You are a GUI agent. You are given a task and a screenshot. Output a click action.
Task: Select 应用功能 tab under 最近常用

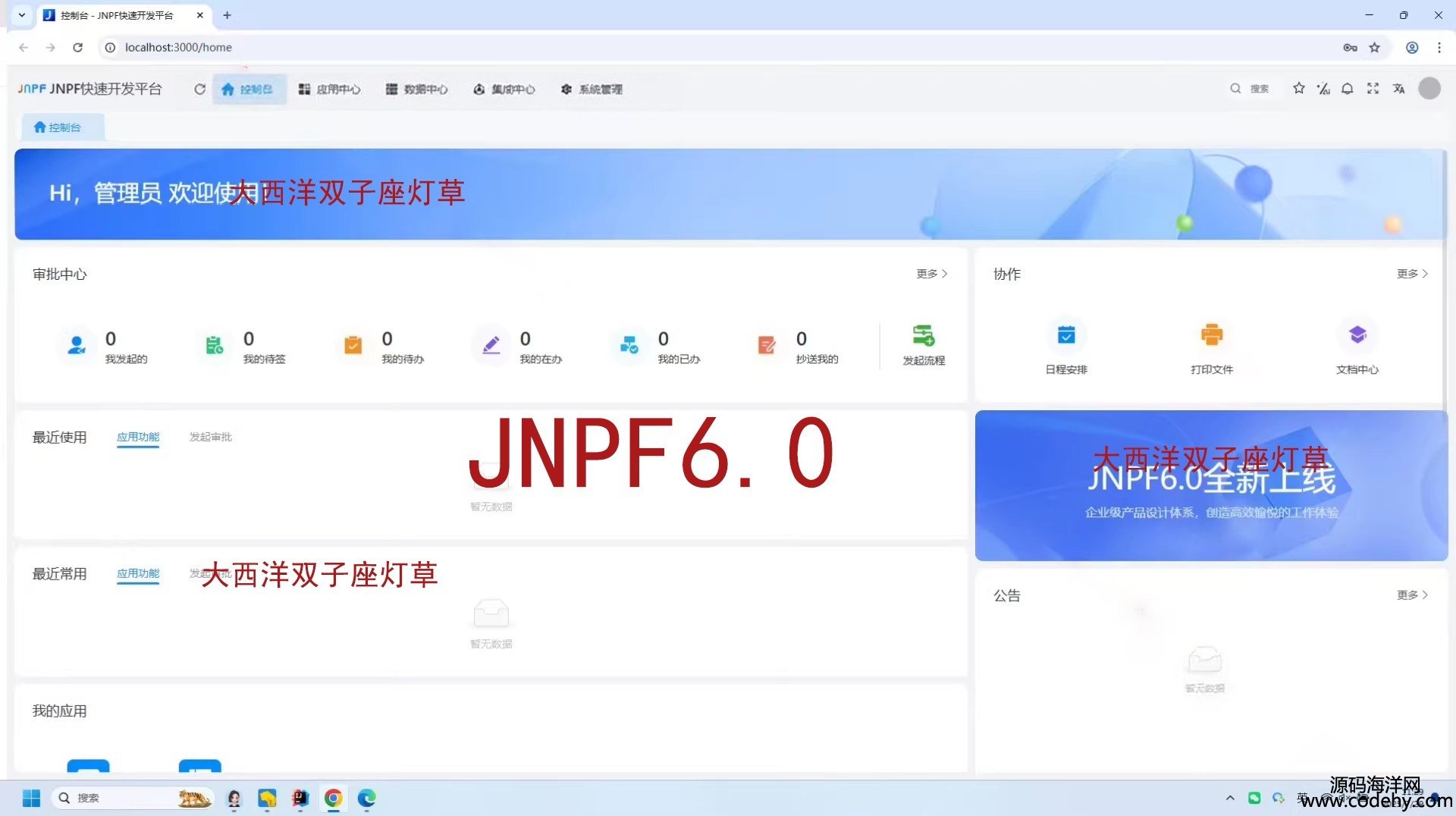[138, 574]
